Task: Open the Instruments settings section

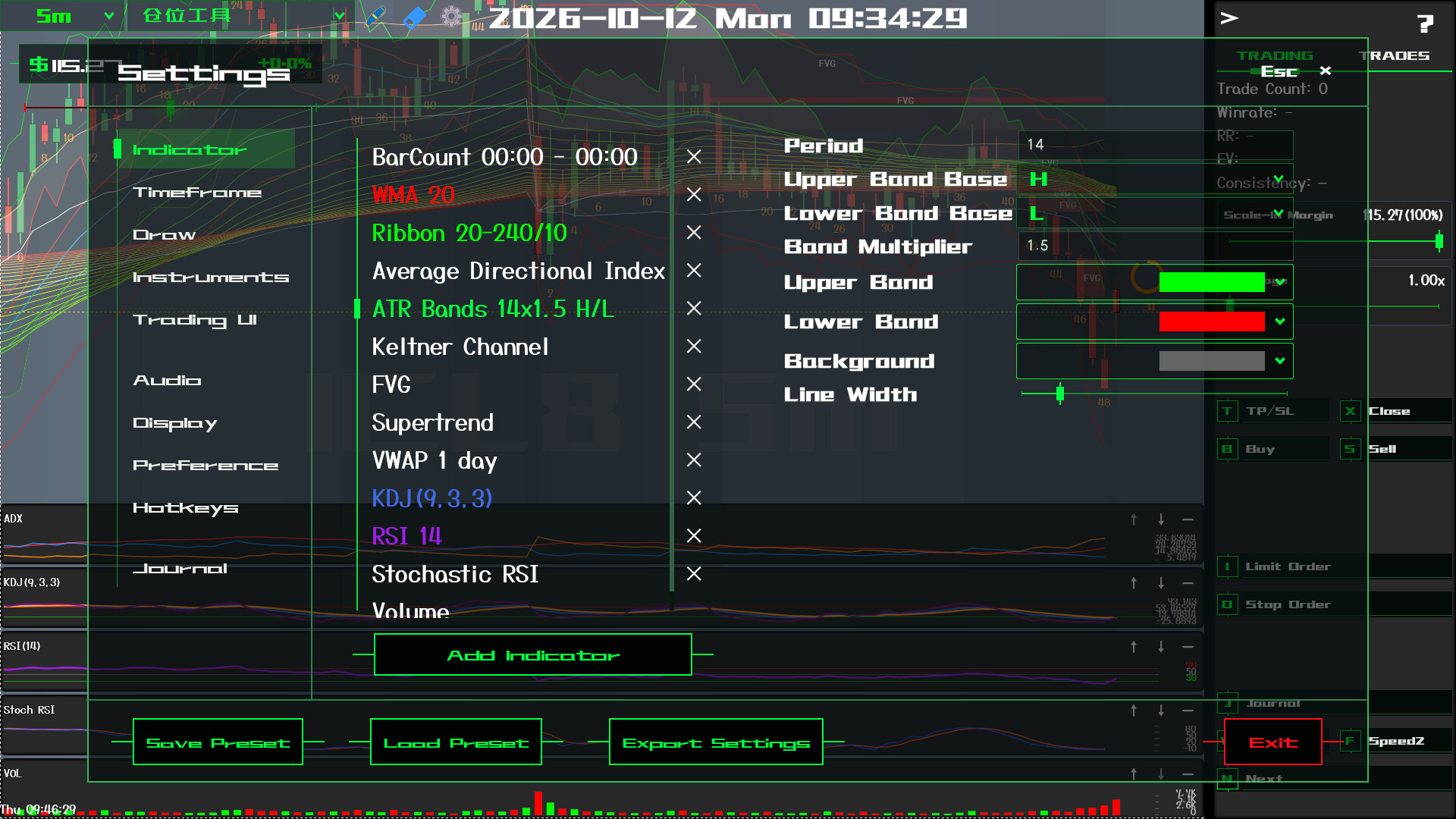Action: tap(211, 278)
